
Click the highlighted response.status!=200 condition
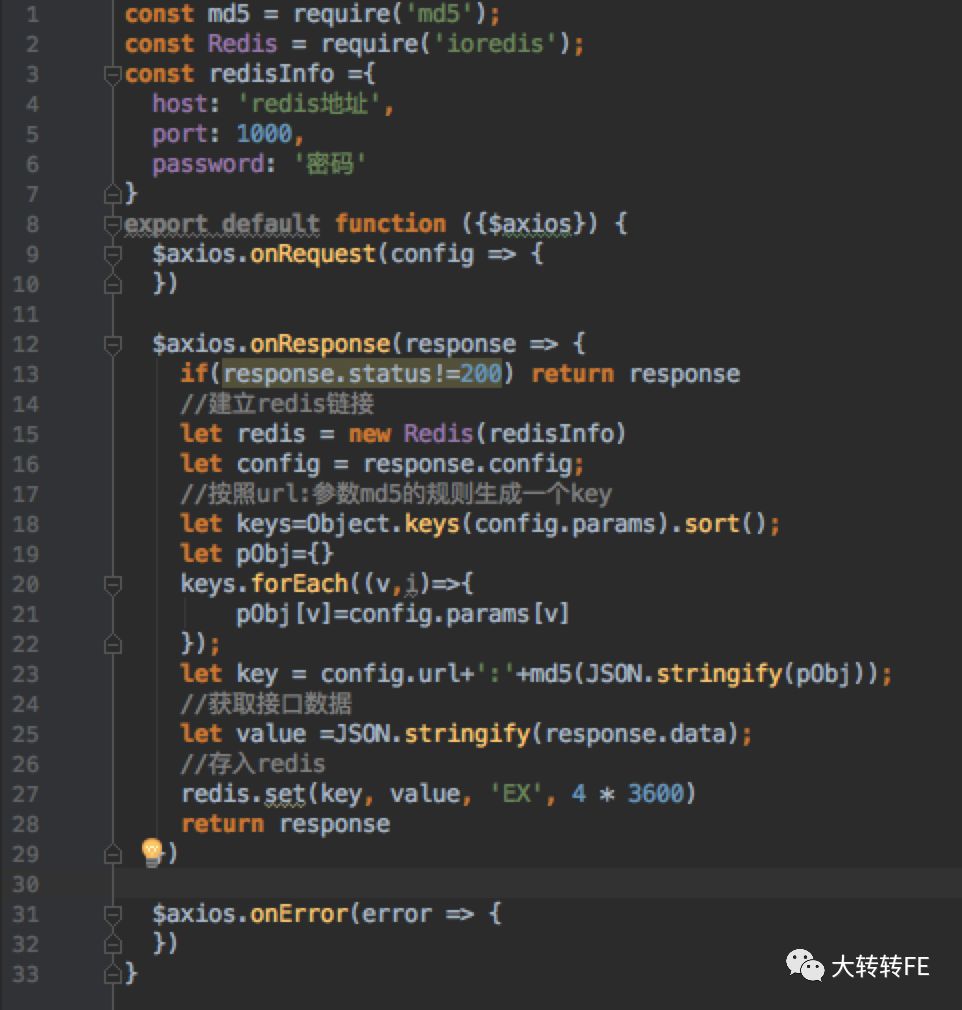pos(361,374)
